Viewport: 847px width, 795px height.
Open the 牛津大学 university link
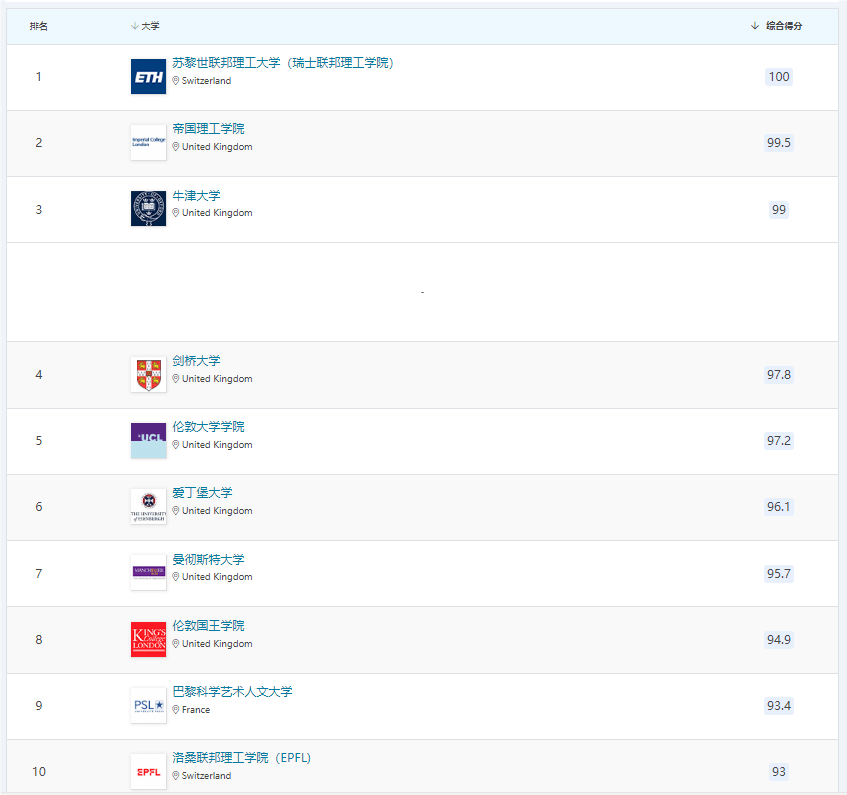196,195
